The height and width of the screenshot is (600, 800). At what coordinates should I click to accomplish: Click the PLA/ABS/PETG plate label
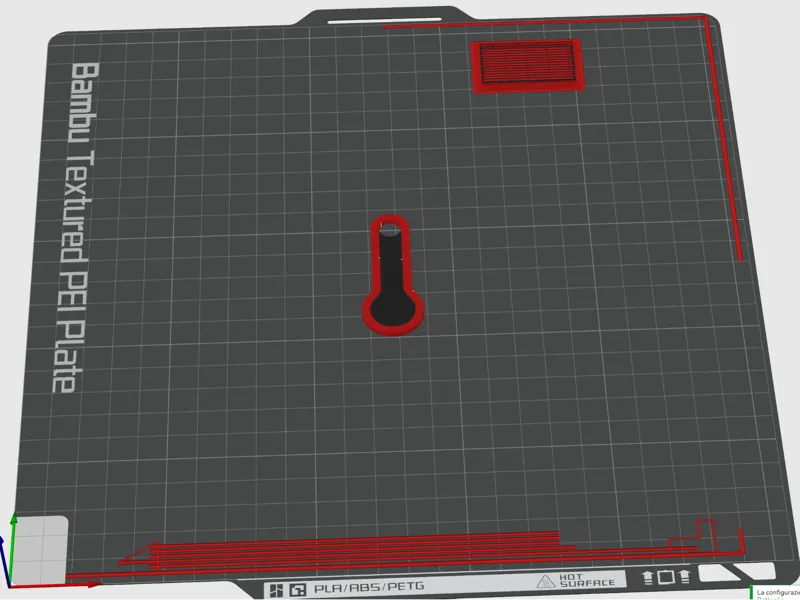pyautogui.click(x=369, y=587)
